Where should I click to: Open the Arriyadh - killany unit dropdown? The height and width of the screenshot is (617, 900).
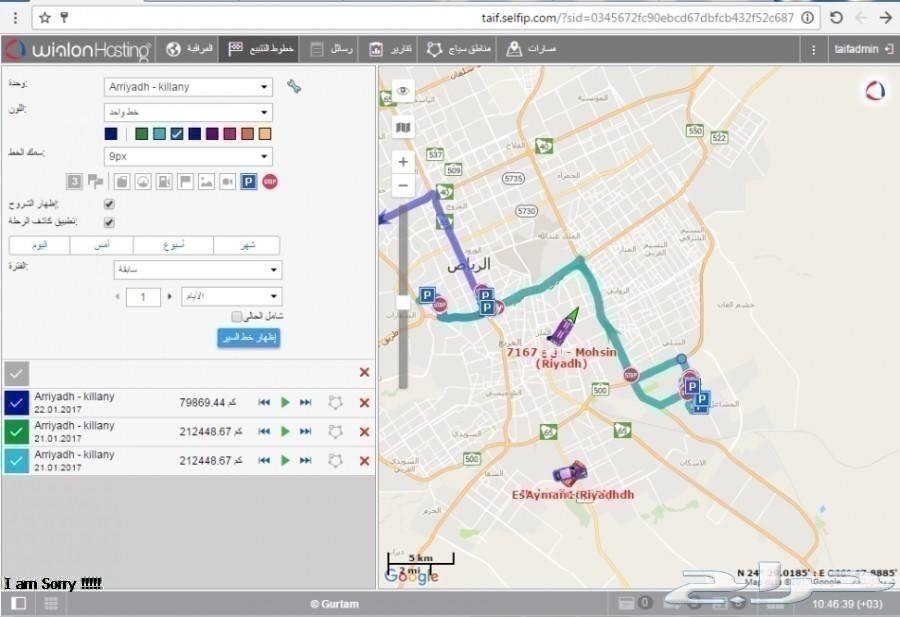pyautogui.click(x=188, y=87)
